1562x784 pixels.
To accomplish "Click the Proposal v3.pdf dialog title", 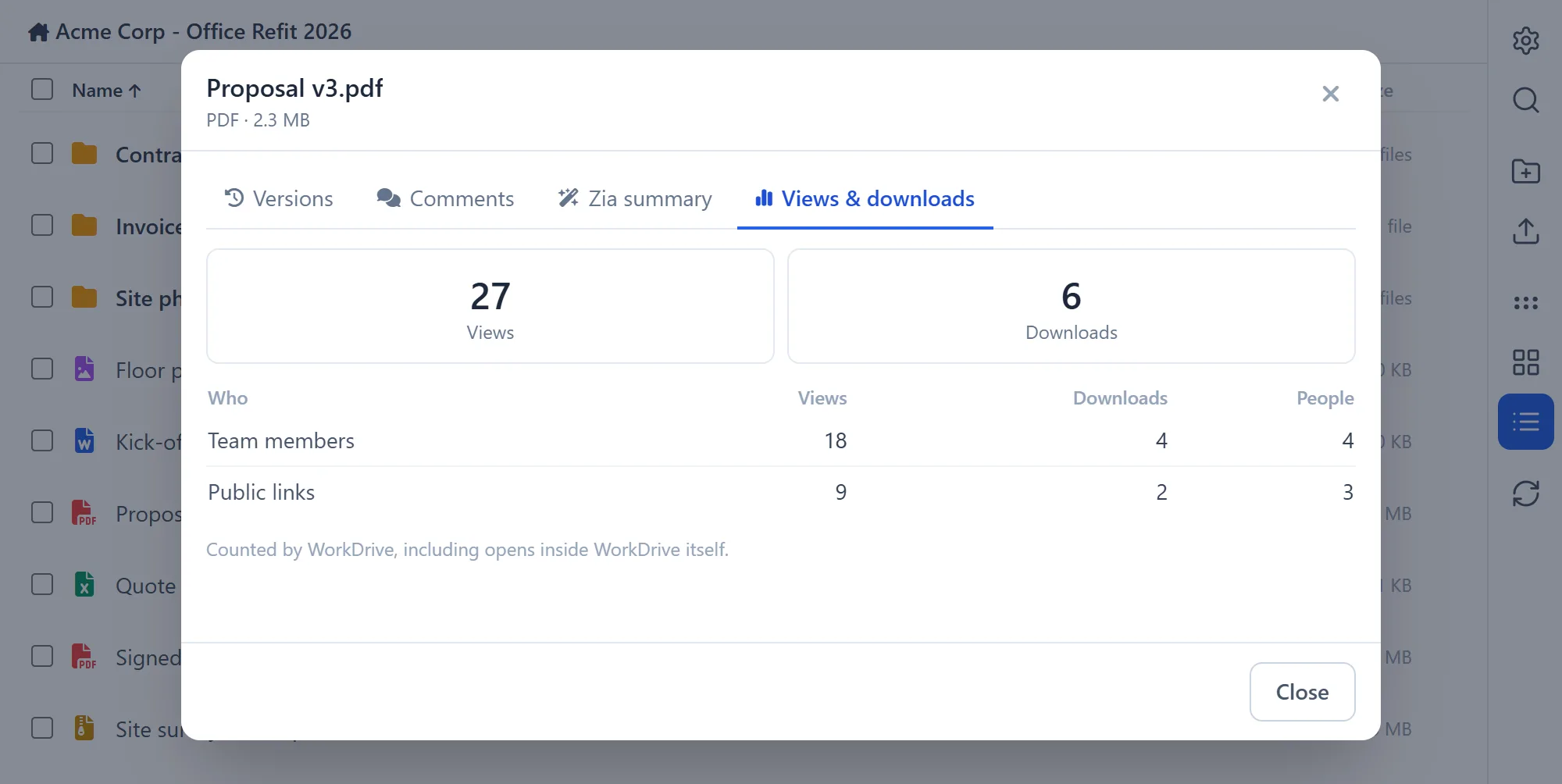I will pyautogui.click(x=294, y=88).
